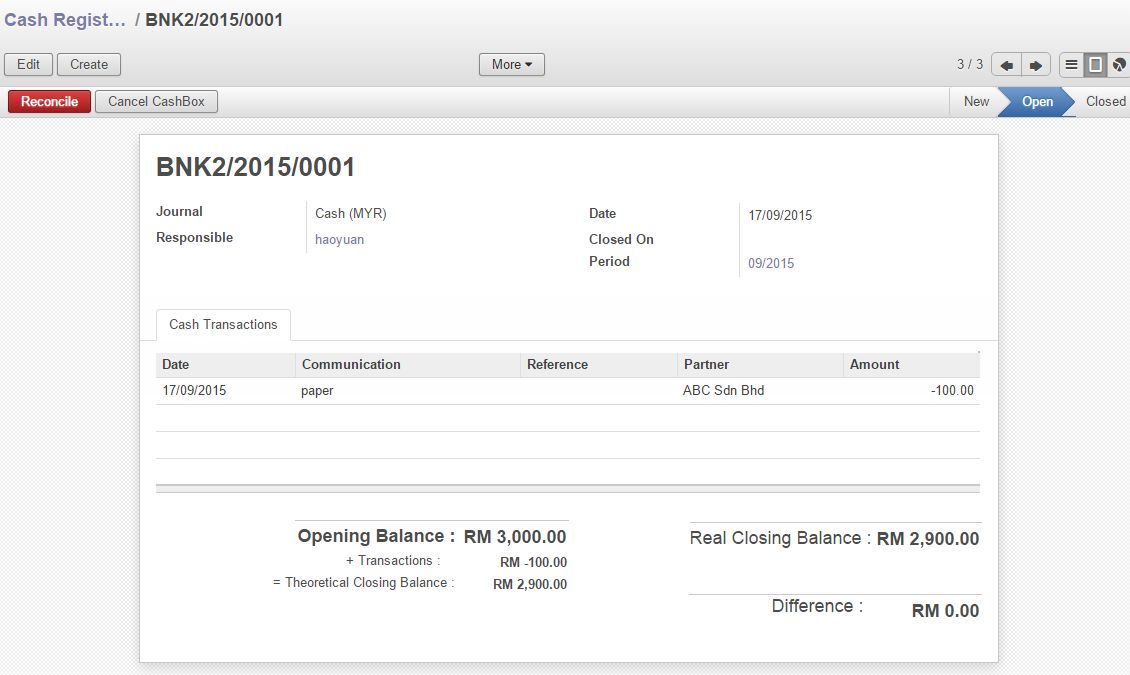Switch to the Cash Transactions tab
This screenshot has height=675, width=1130.
tap(222, 324)
